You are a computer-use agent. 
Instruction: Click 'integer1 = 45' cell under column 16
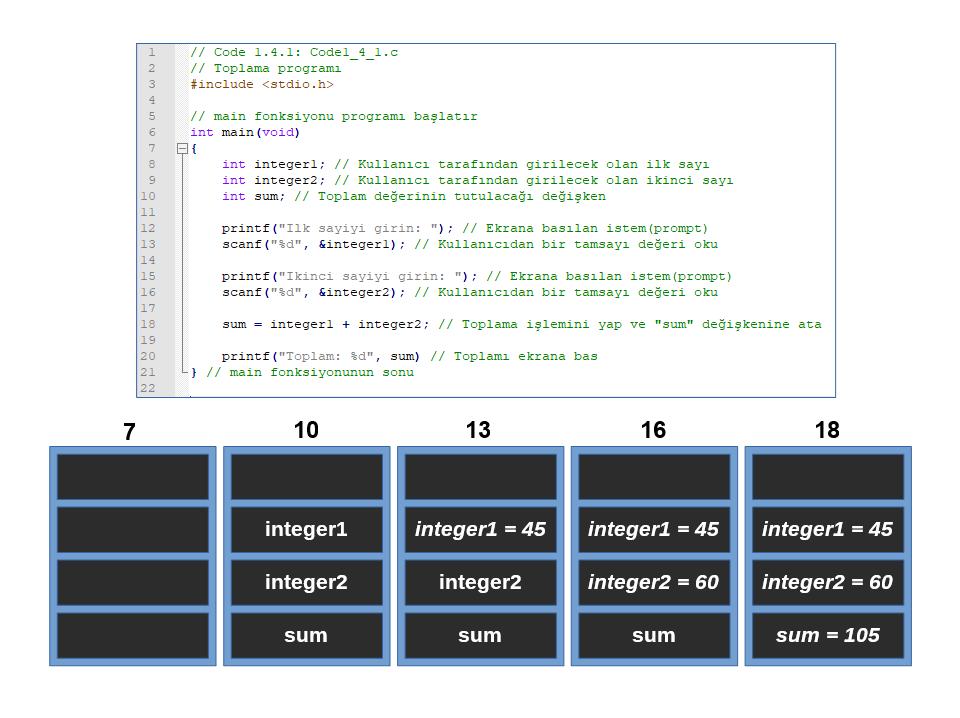pos(654,529)
